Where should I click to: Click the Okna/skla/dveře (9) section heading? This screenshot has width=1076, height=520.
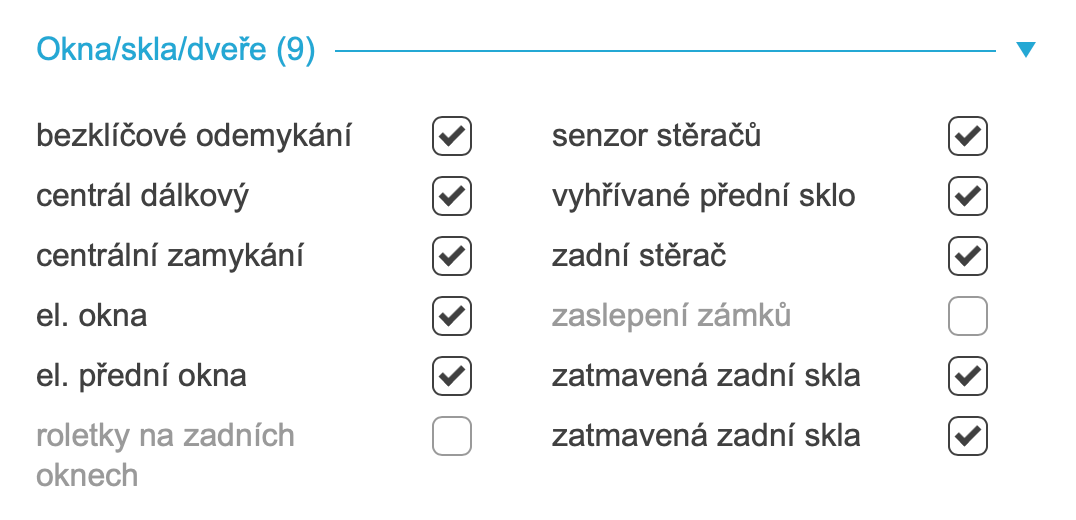click(x=176, y=49)
